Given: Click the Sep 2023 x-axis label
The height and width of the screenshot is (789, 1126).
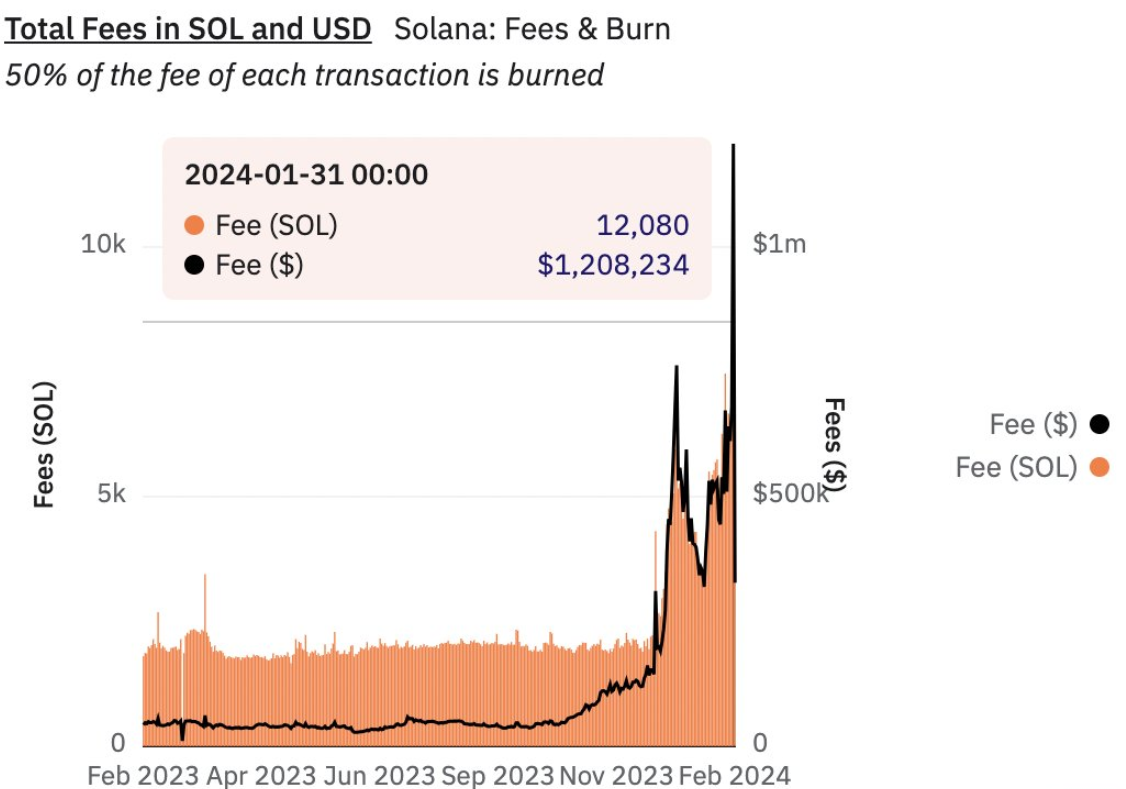Looking at the screenshot, I should point(496,775).
